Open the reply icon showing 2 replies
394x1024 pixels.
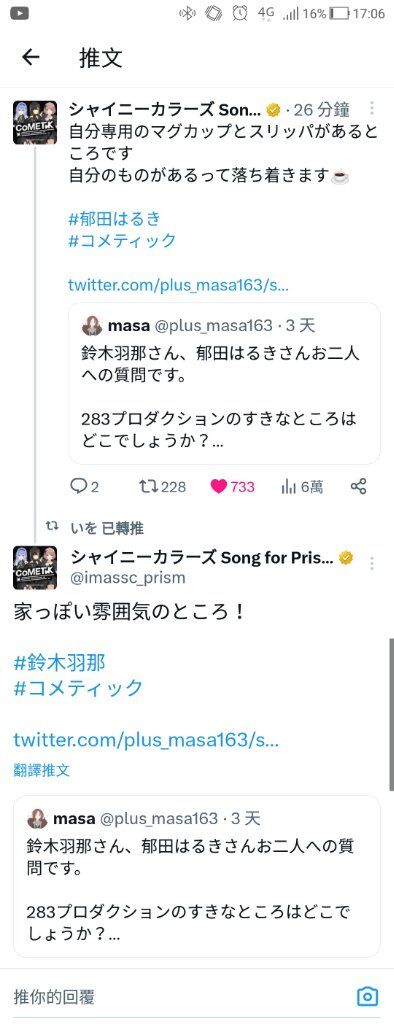pyautogui.click(x=78, y=486)
